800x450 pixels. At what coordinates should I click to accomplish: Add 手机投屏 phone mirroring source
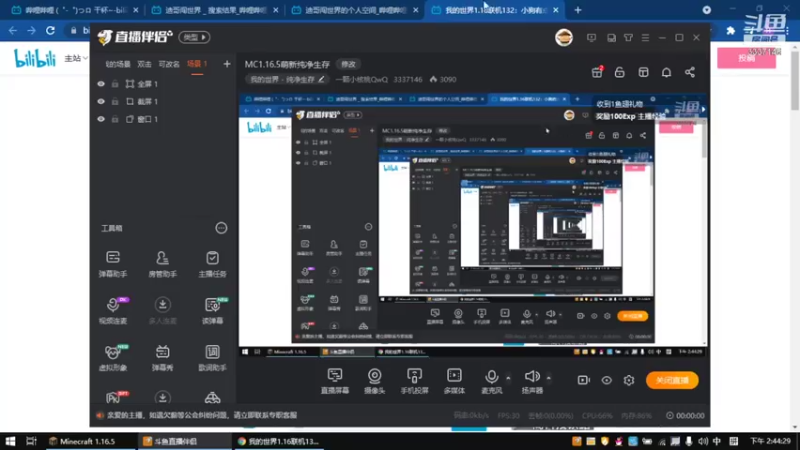pos(414,381)
